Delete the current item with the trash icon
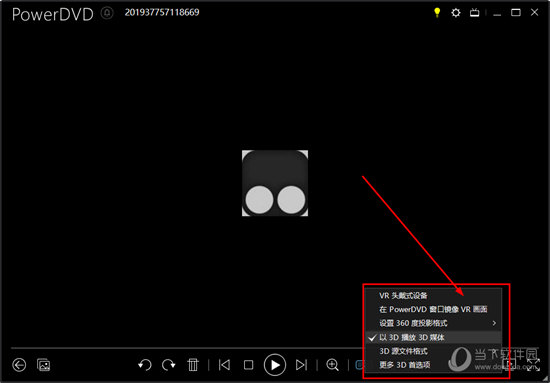This screenshot has height=383, width=550. 193,365
